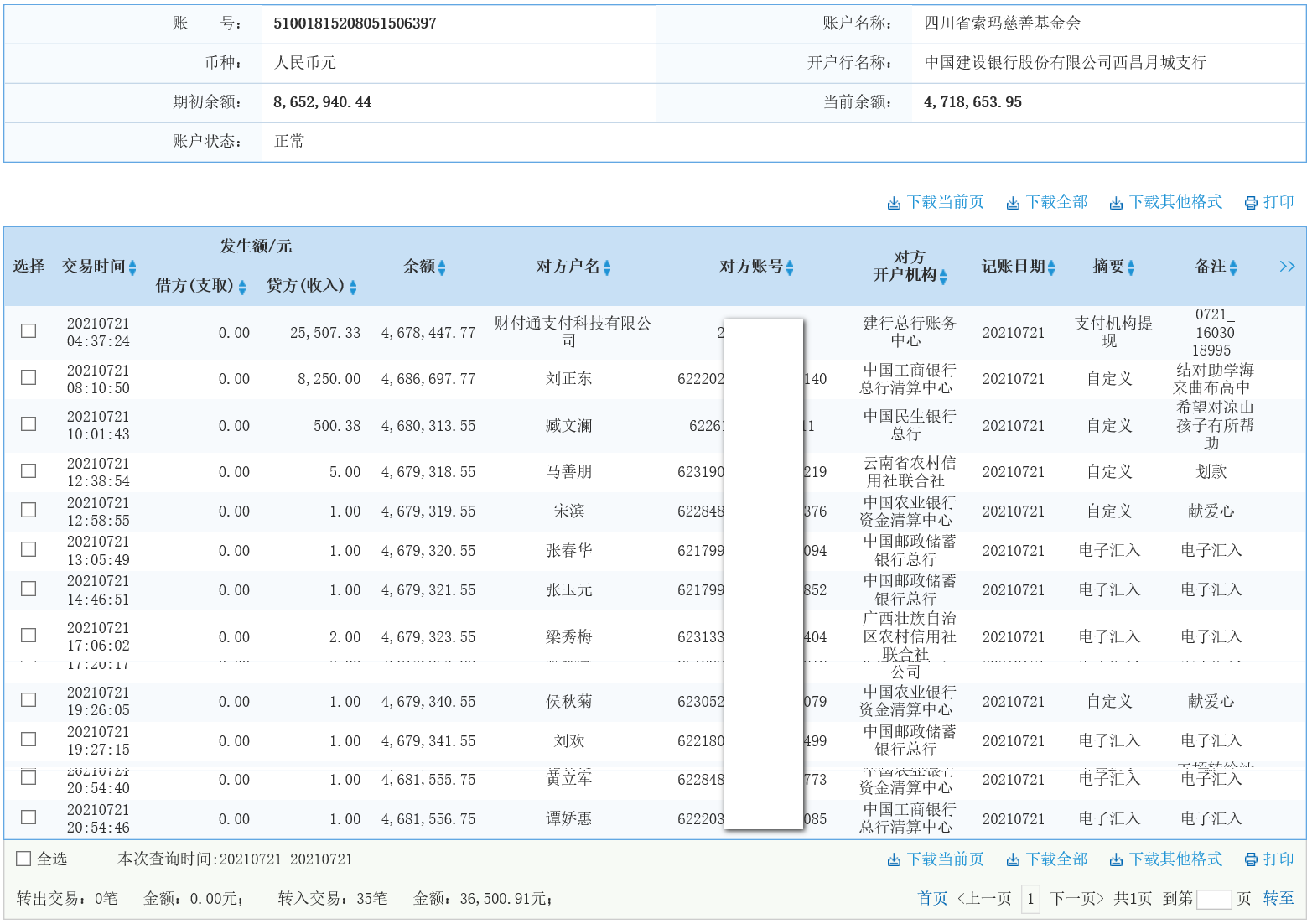The image size is (1307, 924).
Task: Sort the 对方户名 column
Action: pyautogui.click(x=608, y=267)
